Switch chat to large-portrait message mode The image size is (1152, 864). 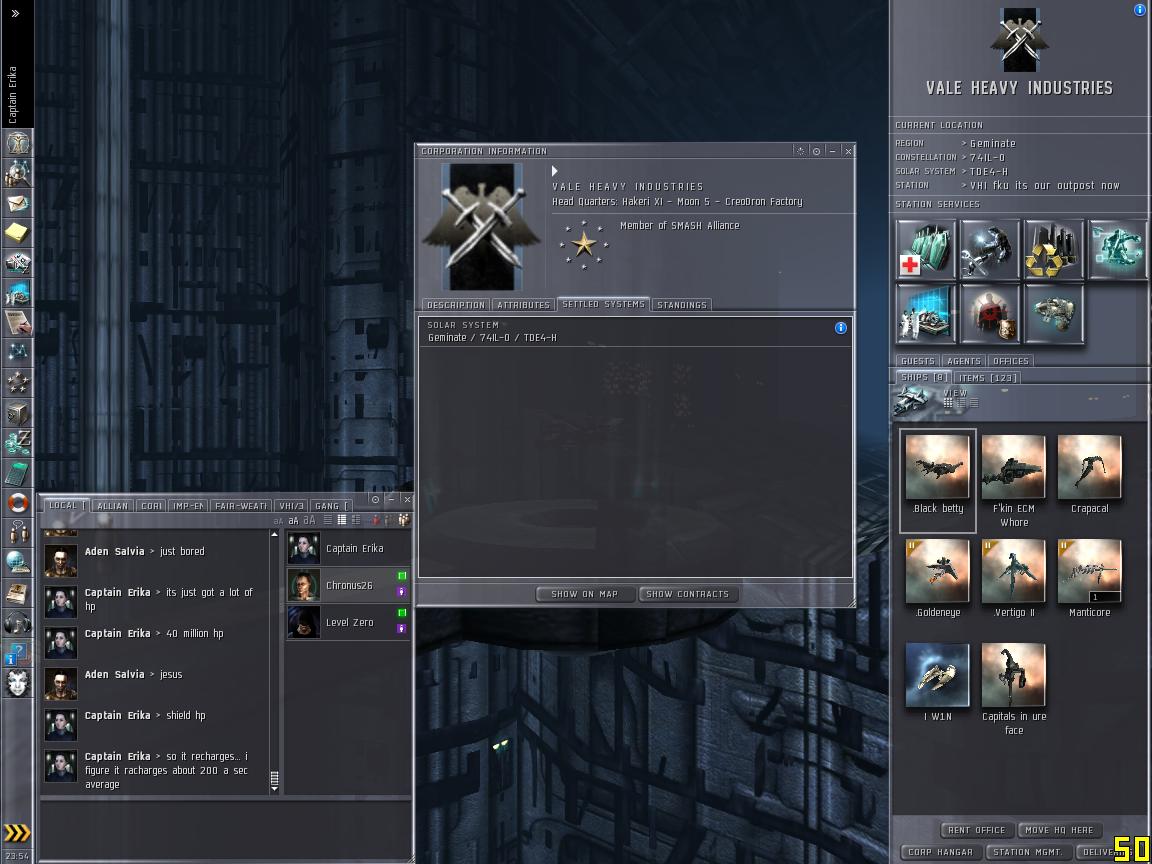[x=356, y=520]
